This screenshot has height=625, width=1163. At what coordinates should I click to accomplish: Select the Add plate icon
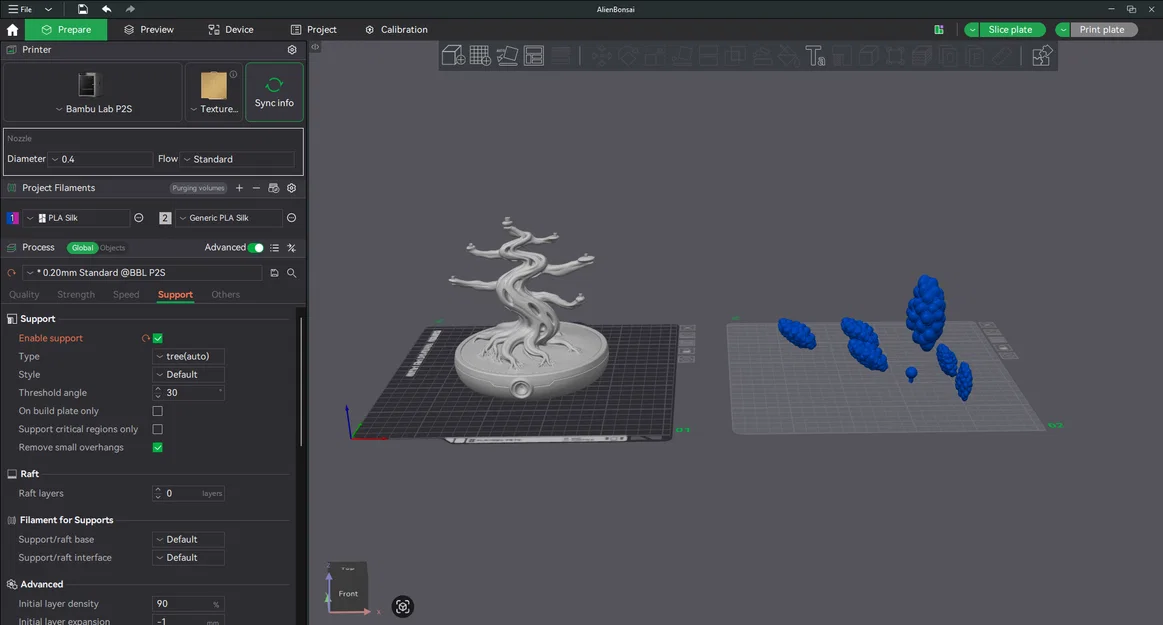(480, 55)
